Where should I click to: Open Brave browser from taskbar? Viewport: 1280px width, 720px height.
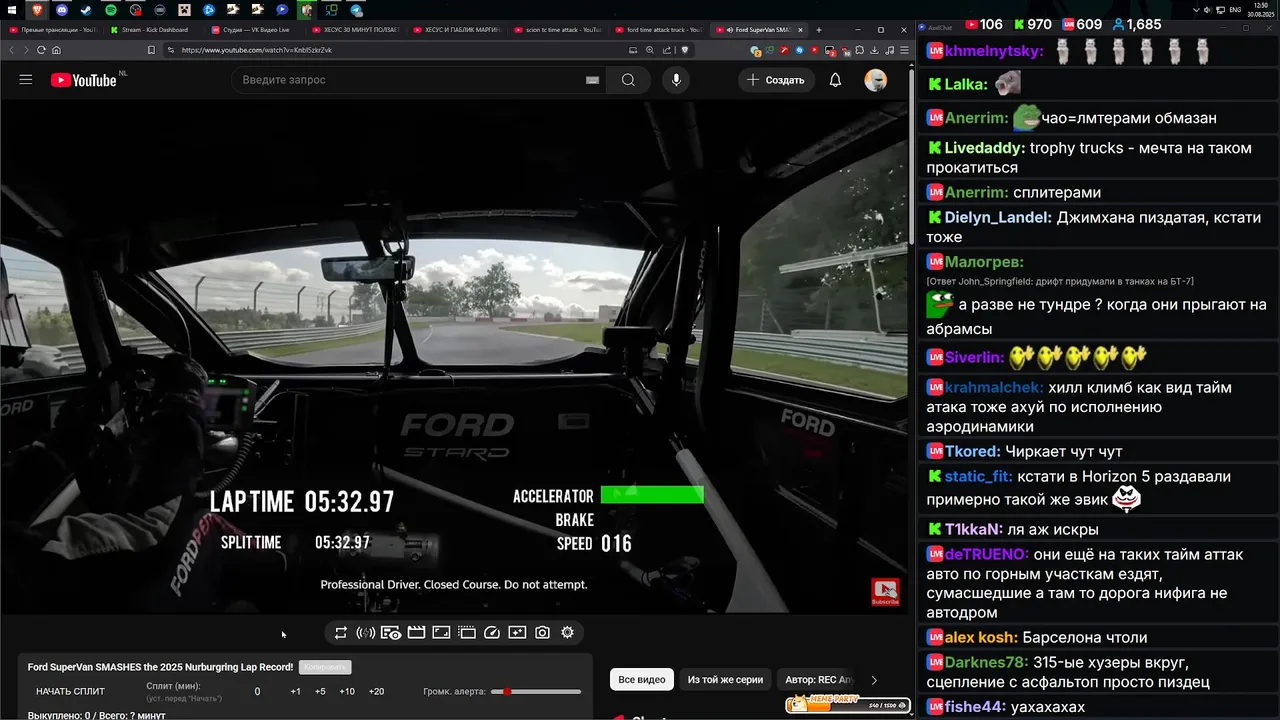pos(38,10)
